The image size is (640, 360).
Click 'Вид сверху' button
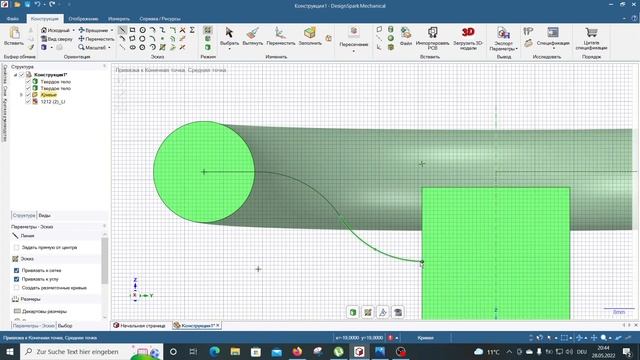(57, 39)
